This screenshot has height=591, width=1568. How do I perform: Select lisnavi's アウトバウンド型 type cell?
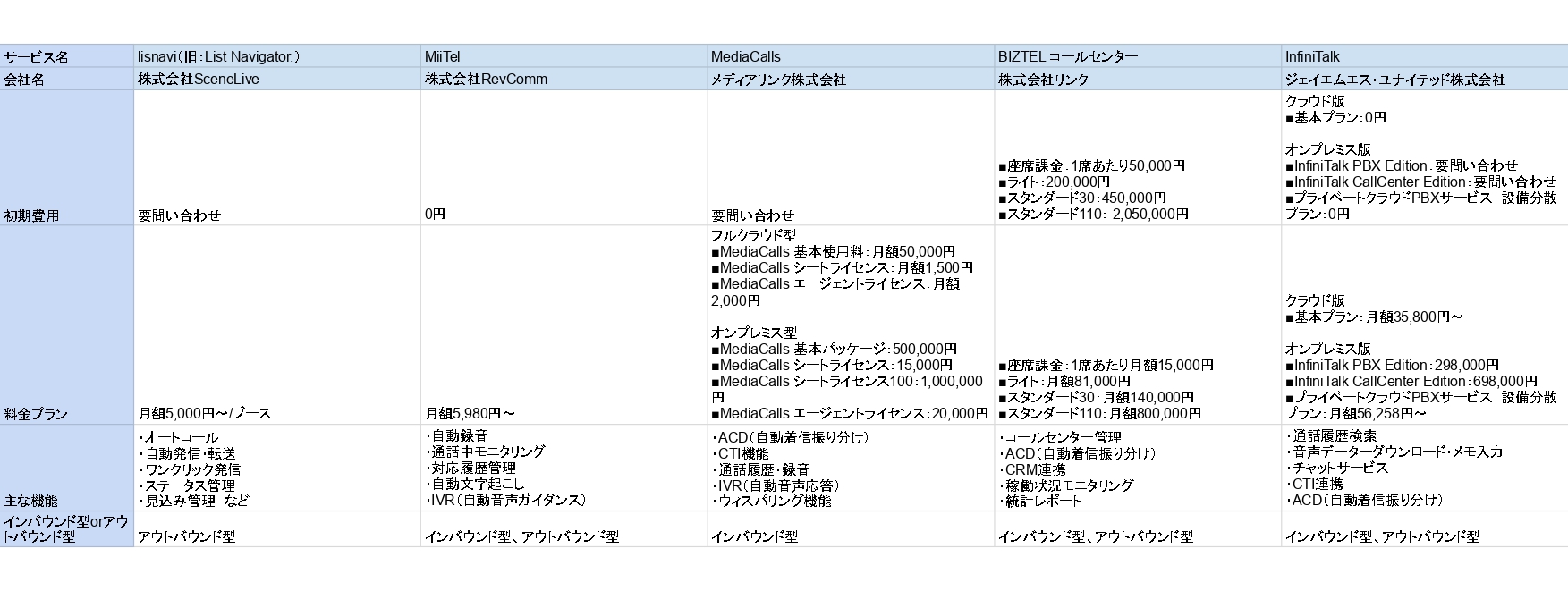pos(277,529)
